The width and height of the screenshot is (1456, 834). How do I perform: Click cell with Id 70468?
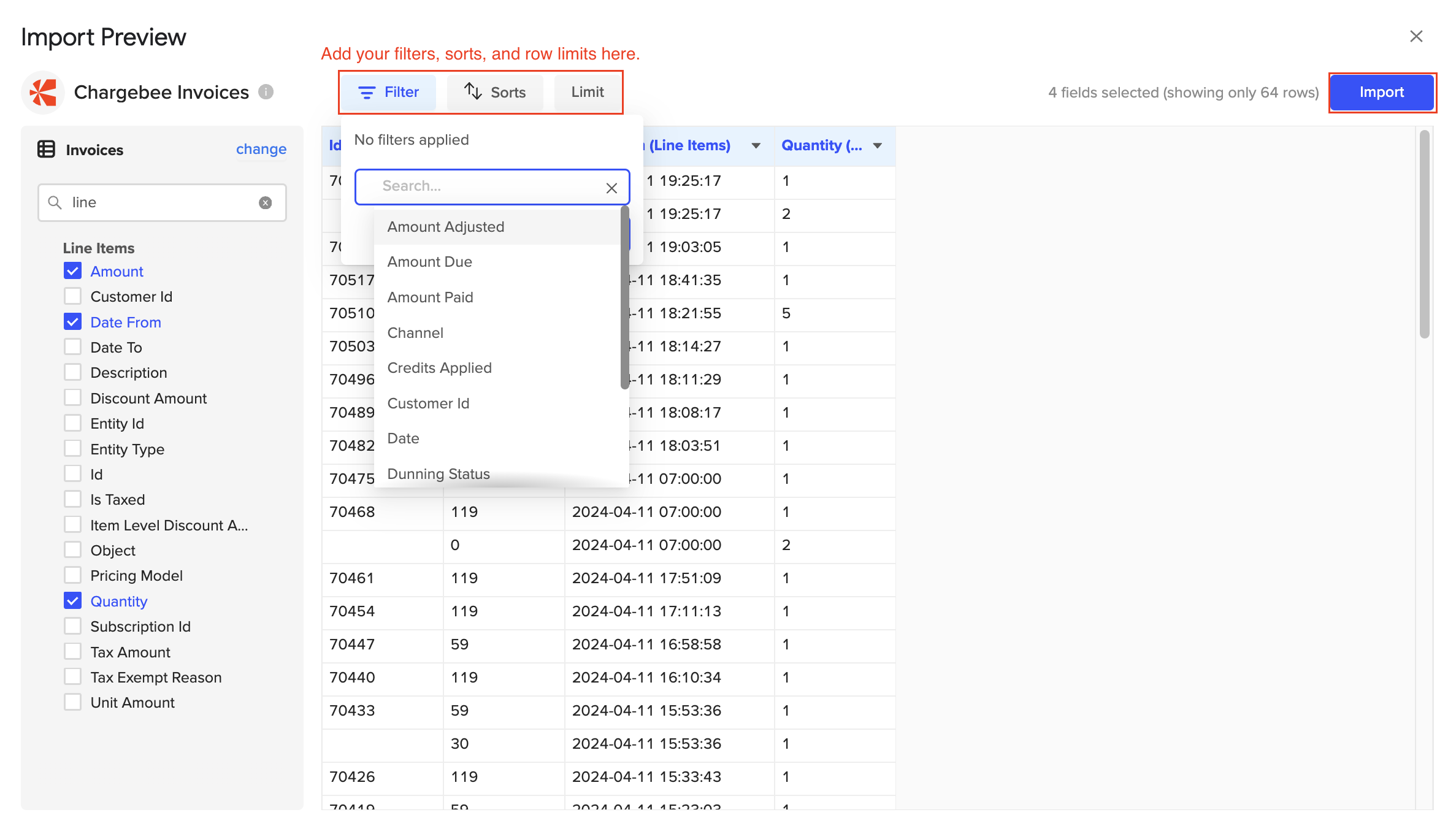pyautogui.click(x=382, y=512)
